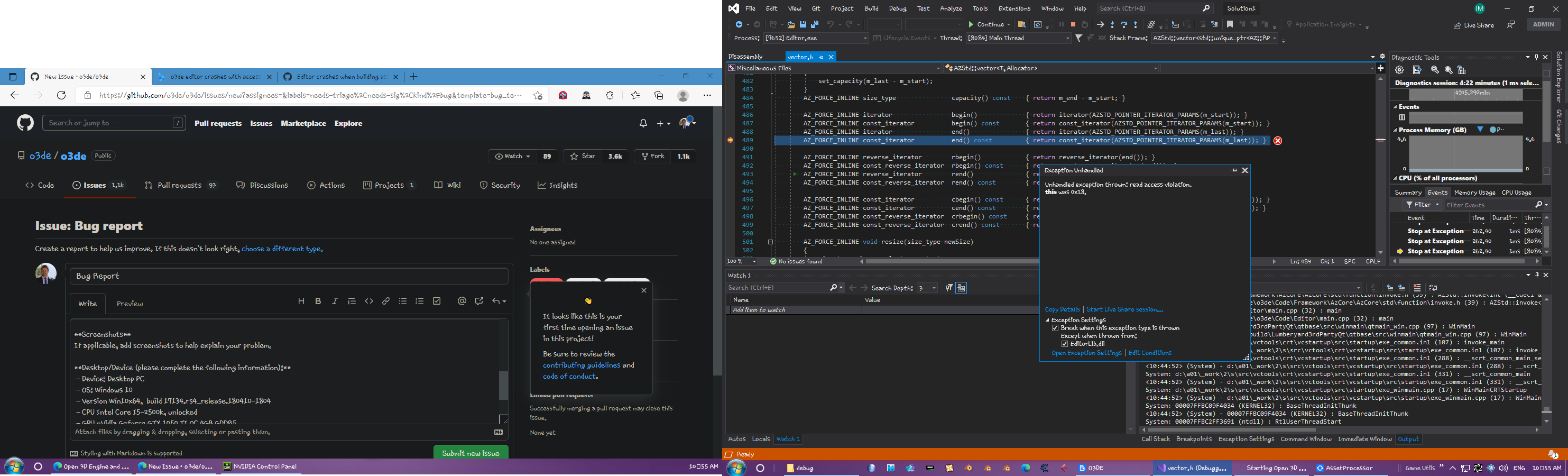Open the Pull requests tab of o3de repo
This screenshot has width=1568, height=476.
tap(180, 185)
